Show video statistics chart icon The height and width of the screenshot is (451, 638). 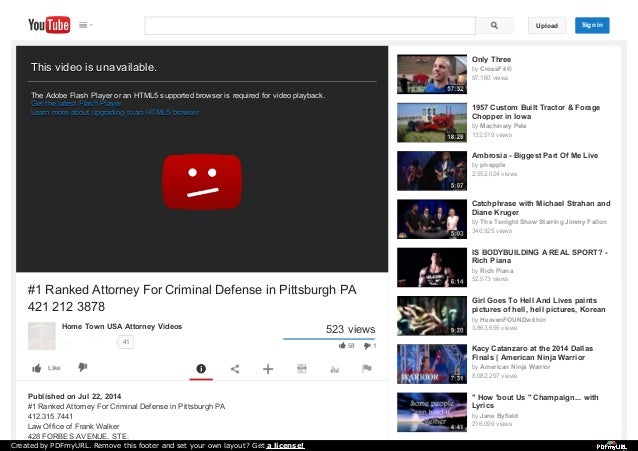click(334, 369)
